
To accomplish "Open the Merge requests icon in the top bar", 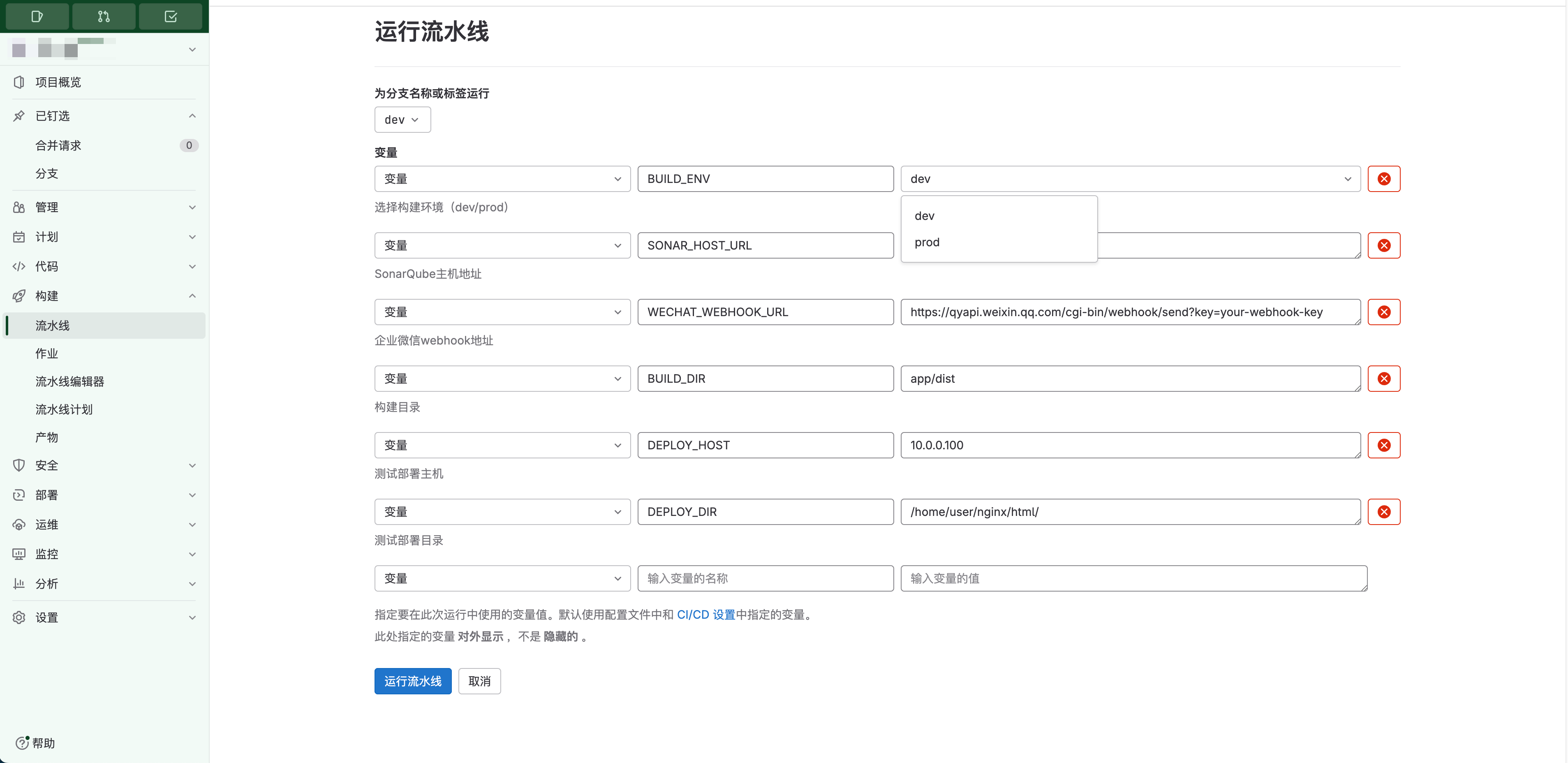I will click(104, 16).
